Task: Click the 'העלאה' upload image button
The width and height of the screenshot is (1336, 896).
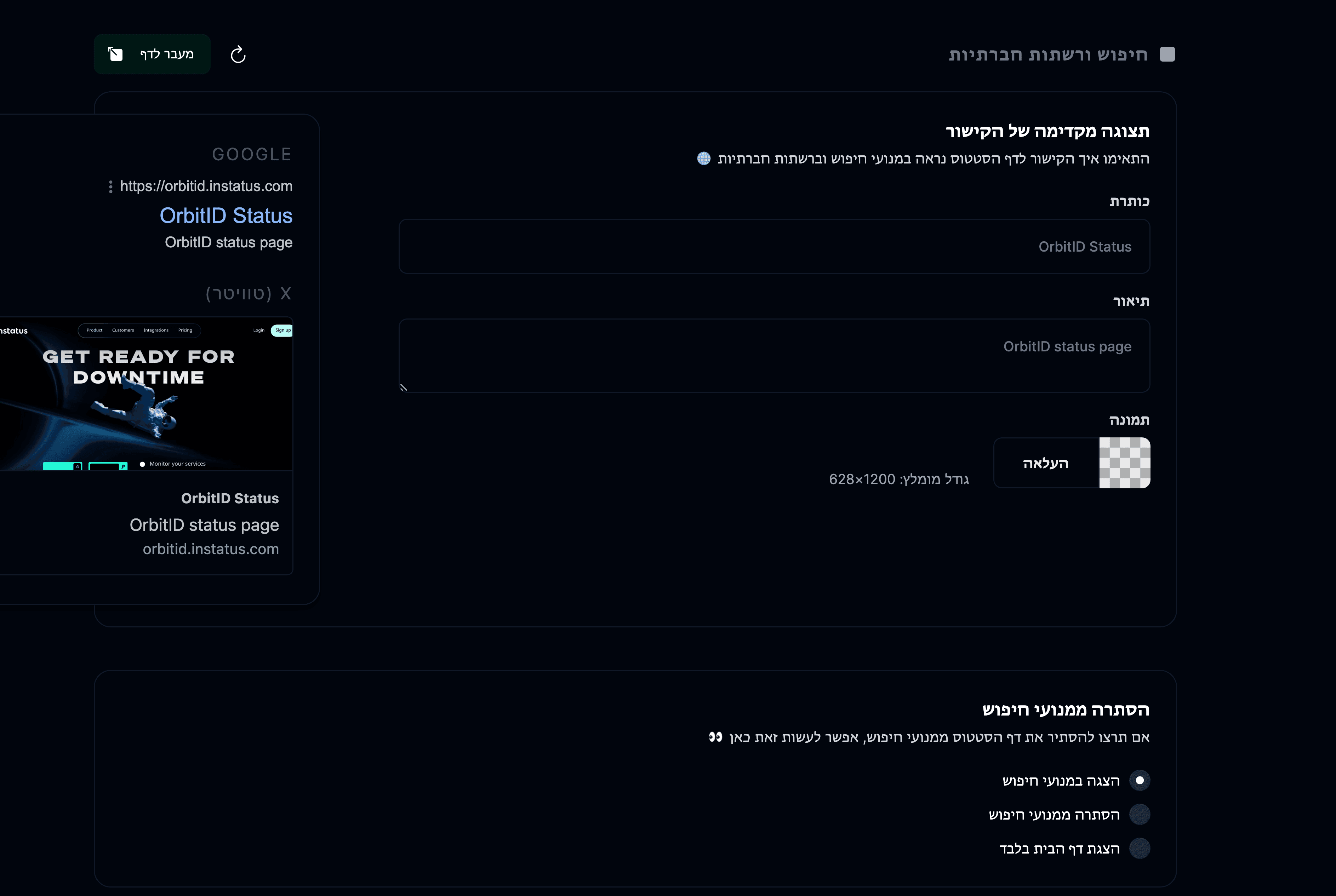Action: tap(1046, 463)
